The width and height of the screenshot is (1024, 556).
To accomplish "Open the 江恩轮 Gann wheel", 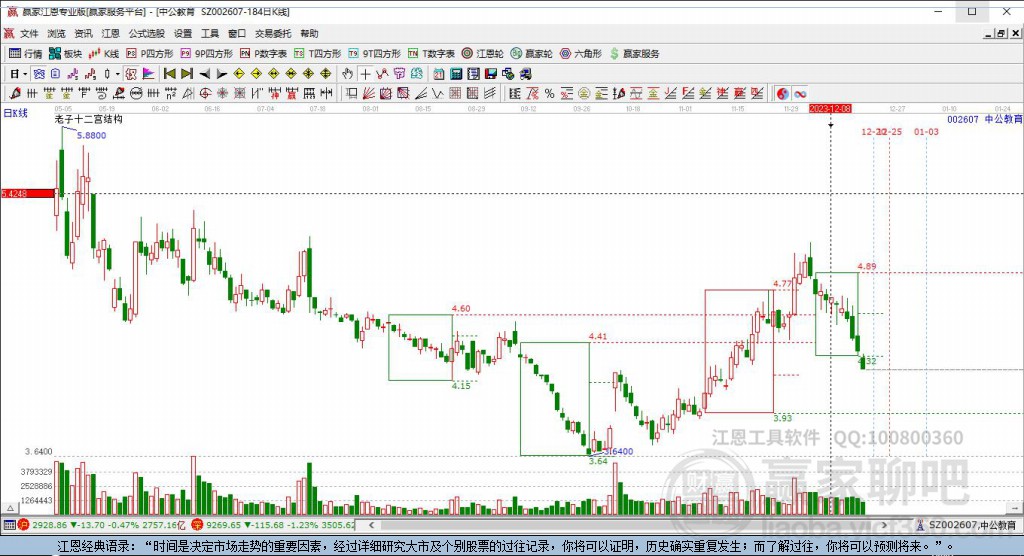I will click(483, 54).
